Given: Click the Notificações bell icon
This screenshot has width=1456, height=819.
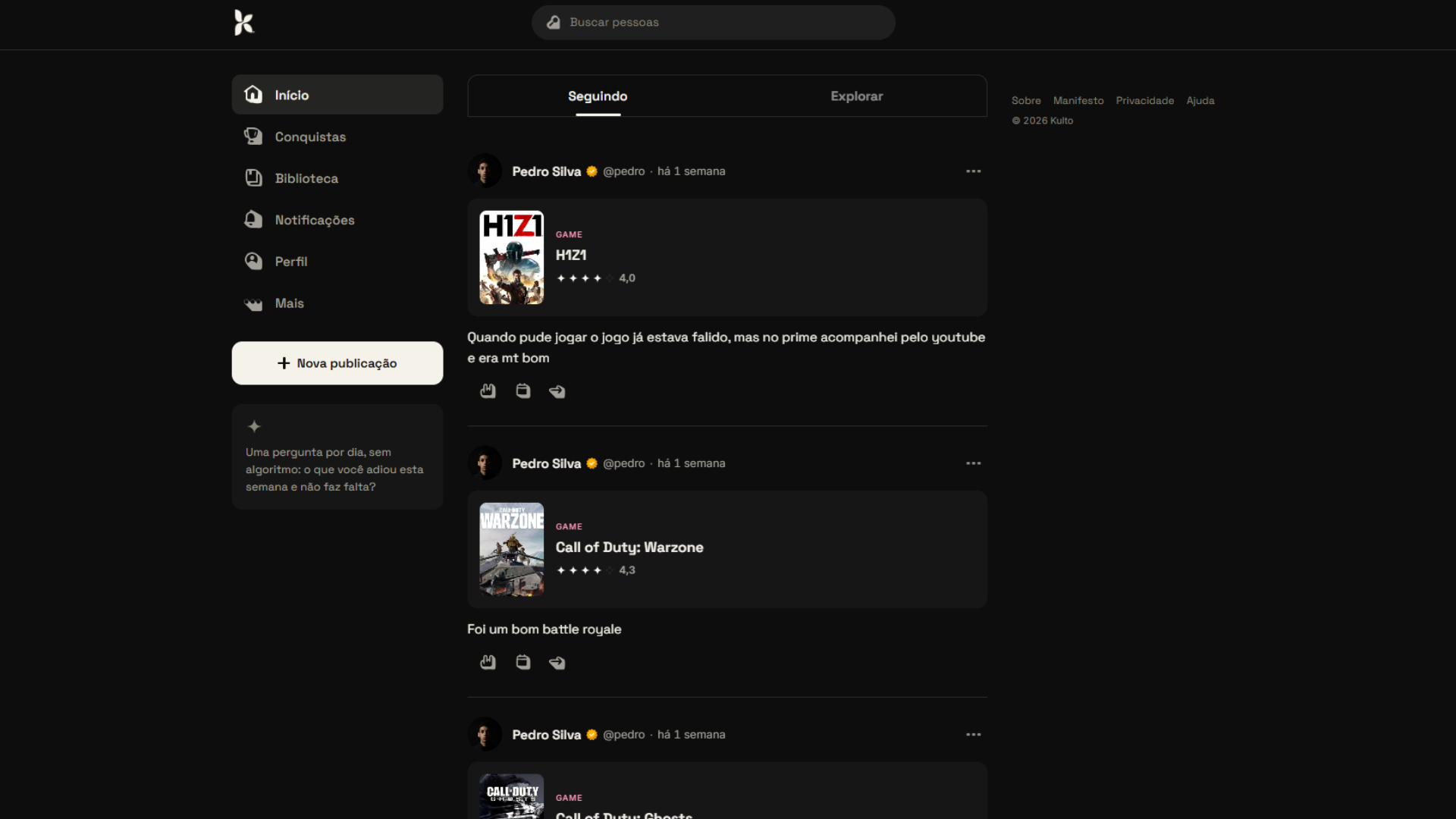Looking at the screenshot, I should tap(253, 219).
